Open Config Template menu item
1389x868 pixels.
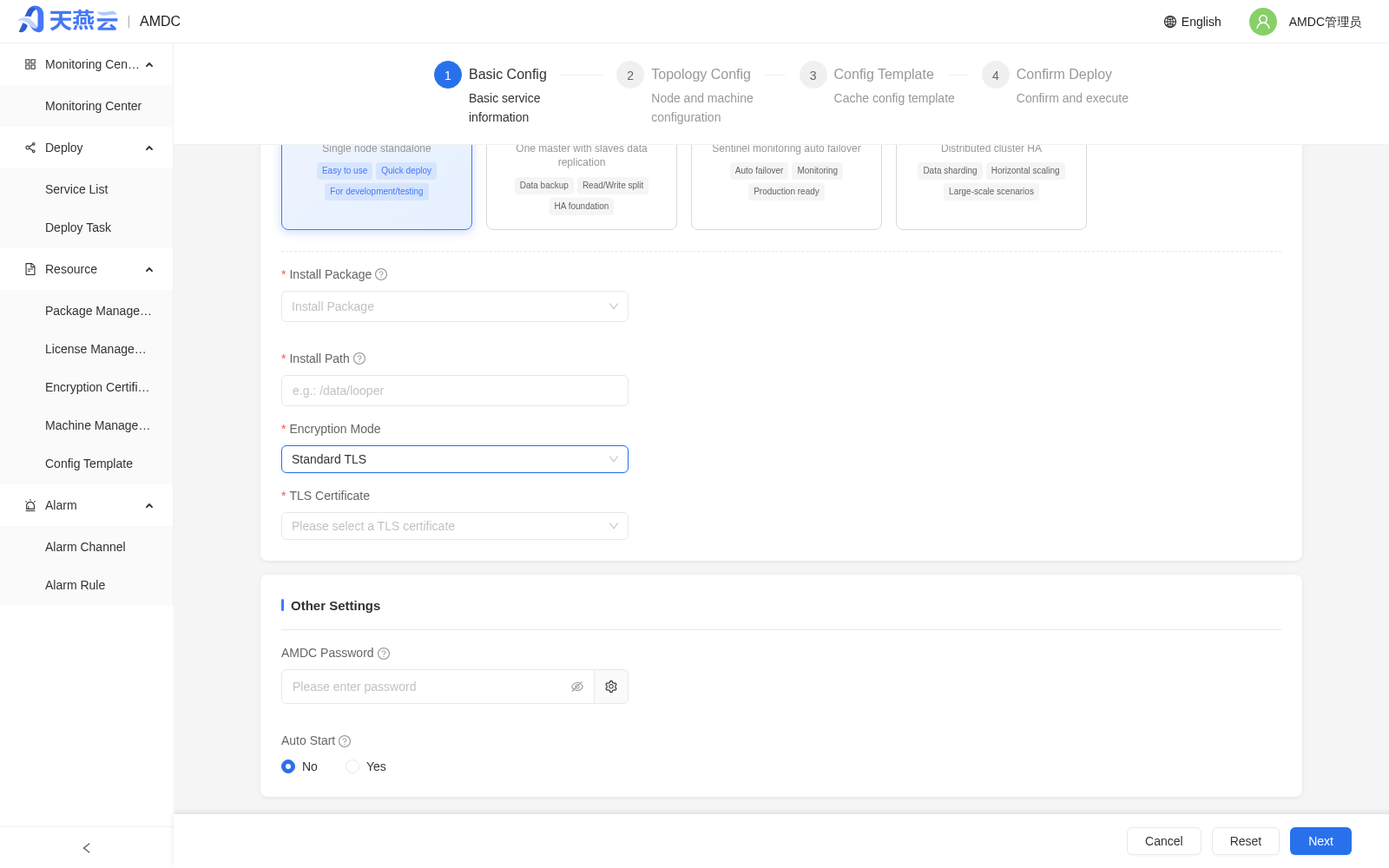click(87, 464)
